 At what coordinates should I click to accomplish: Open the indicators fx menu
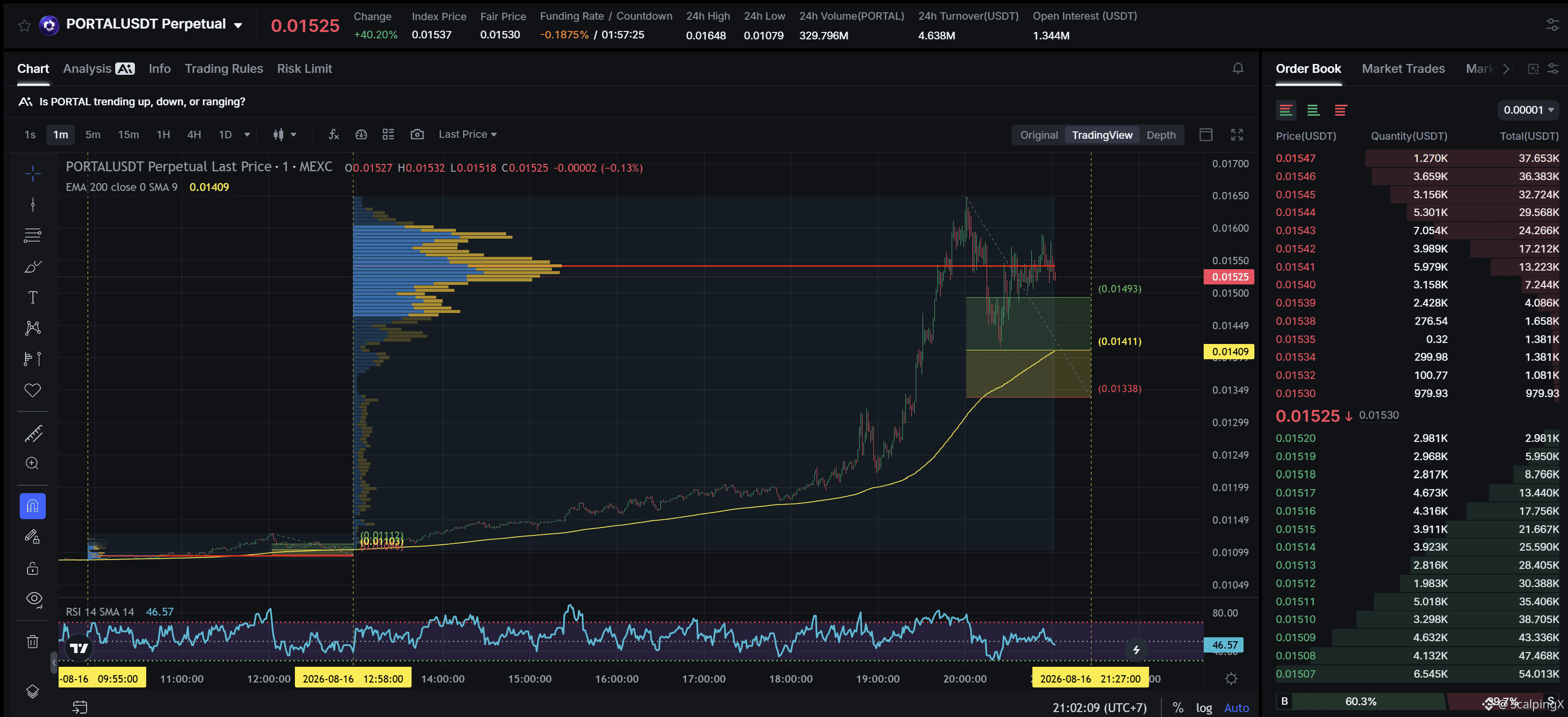(x=334, y=134)
